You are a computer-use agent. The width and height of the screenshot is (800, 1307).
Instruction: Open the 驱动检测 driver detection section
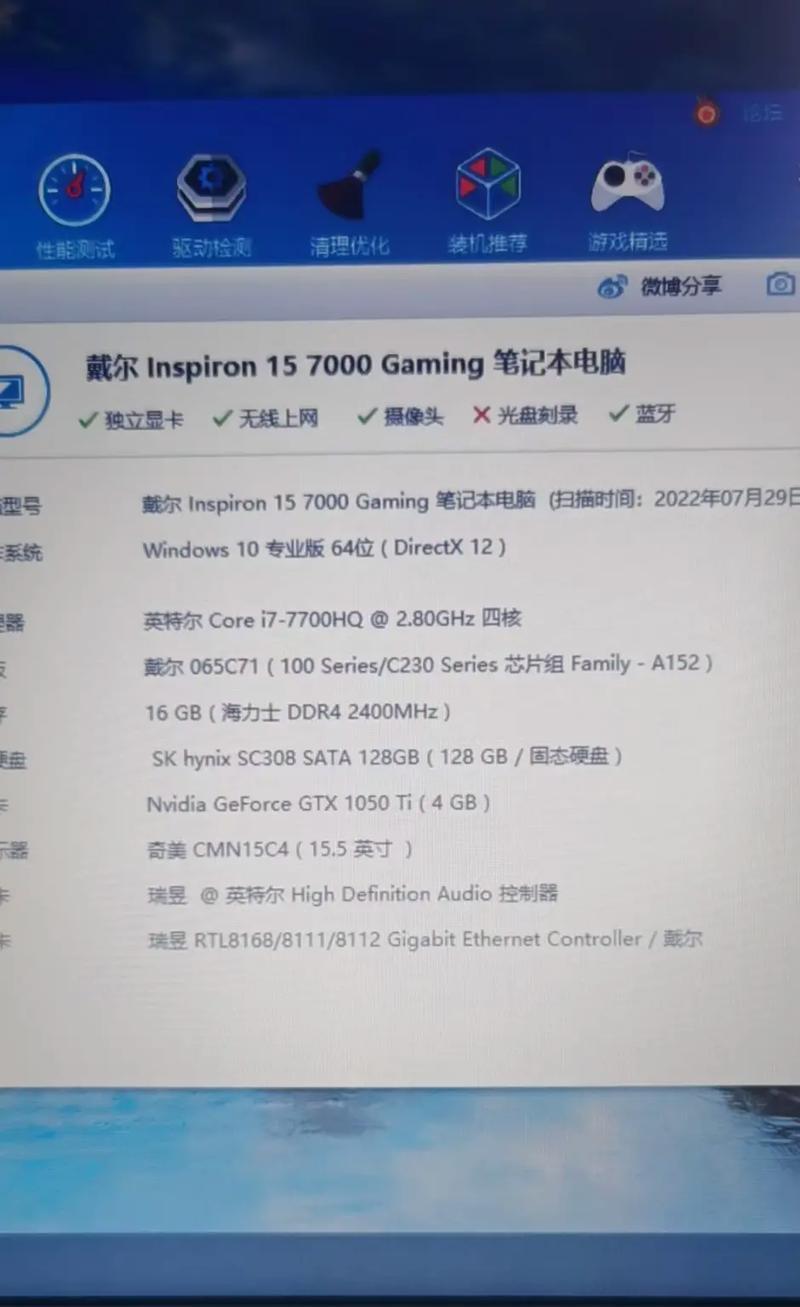211,207
